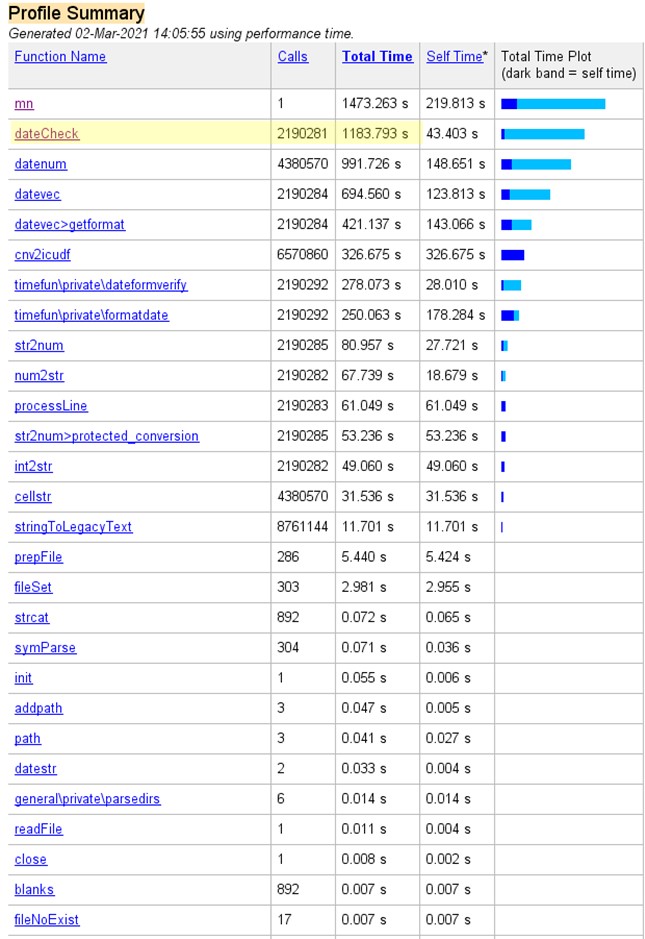
Task: Sort by Total Time column header
Action: pos(377,57)
